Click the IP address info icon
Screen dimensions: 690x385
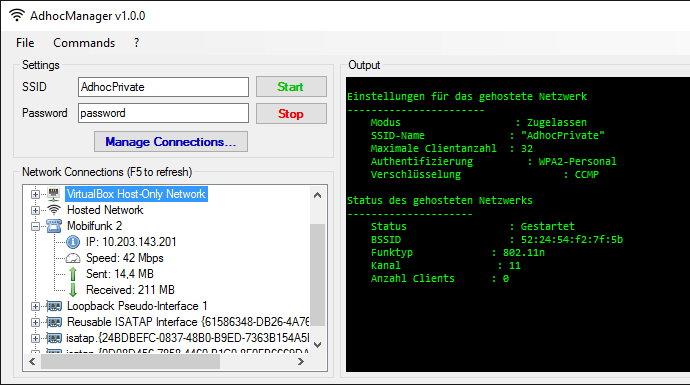pos(73,242)
